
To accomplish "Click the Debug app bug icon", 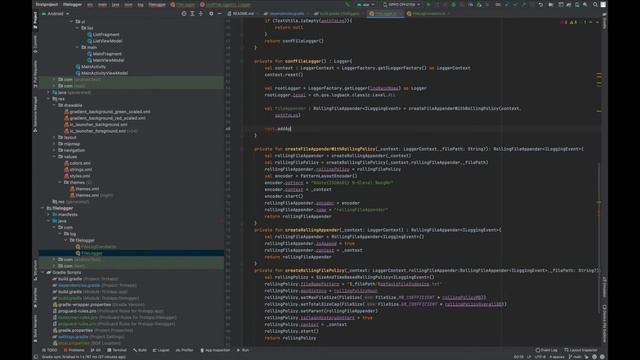I will click(x=453, y=4).
